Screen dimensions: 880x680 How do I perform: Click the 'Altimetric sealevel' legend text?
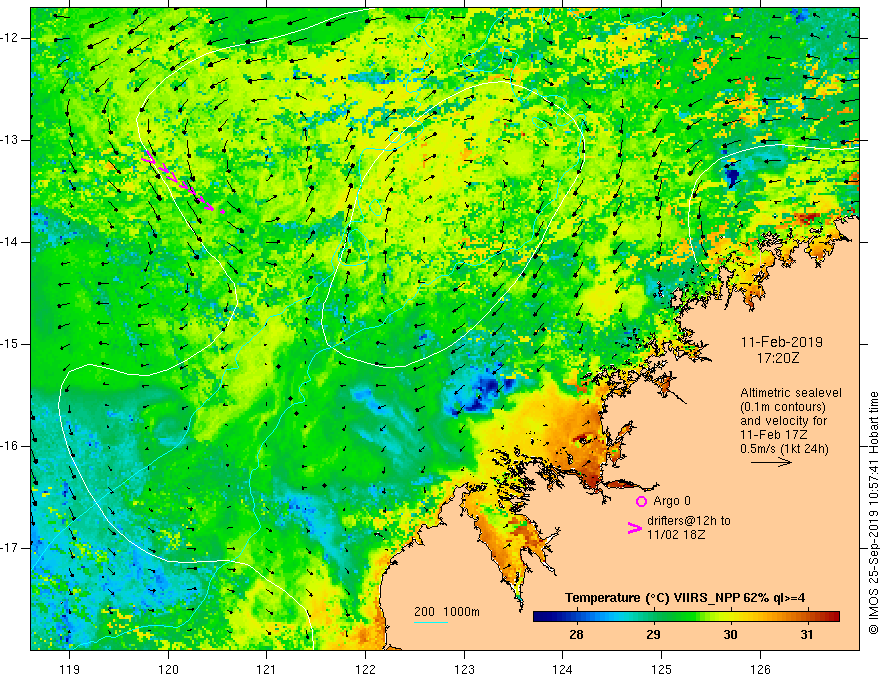[x=791, y=393]
